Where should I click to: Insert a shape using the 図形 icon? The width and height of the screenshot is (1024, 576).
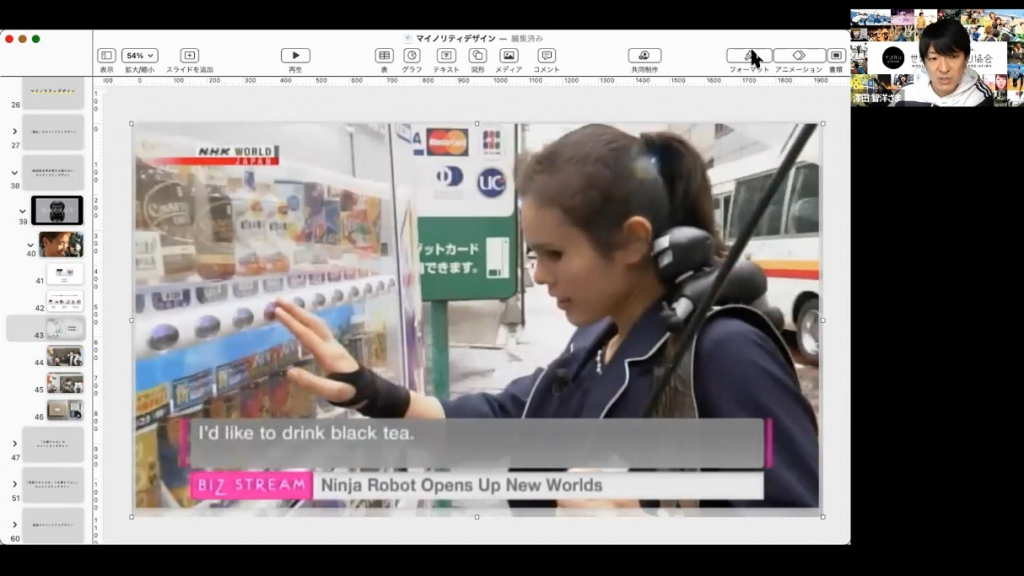click(x=477, y=56)
